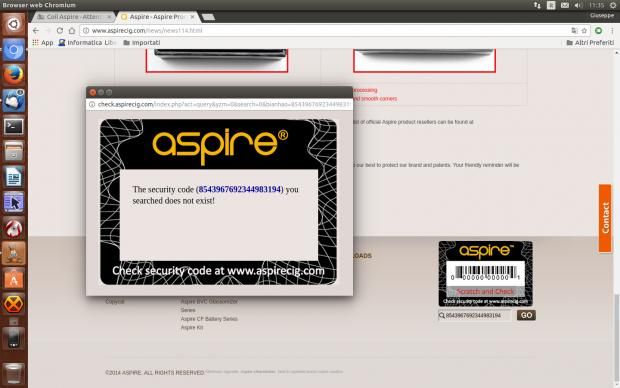Screen dimensions: 620x388
Task: Open the Importati bookmarks folder
Action: click(142, 42)
